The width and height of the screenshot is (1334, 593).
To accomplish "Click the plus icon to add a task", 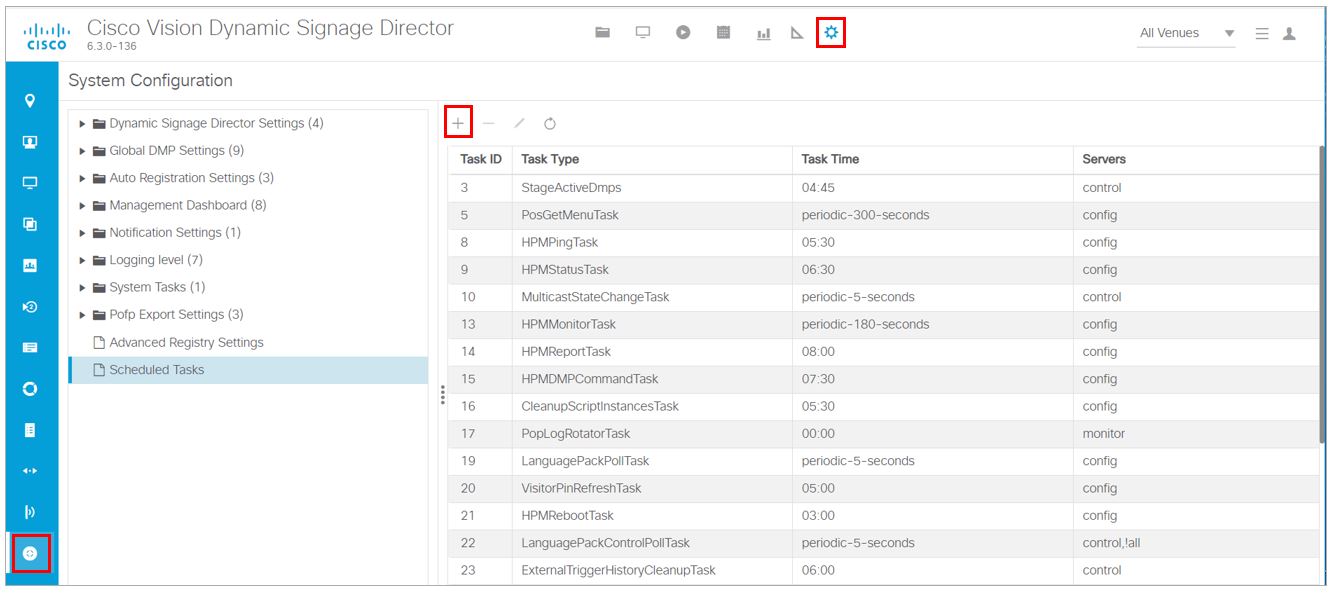I will coord(458,123).
